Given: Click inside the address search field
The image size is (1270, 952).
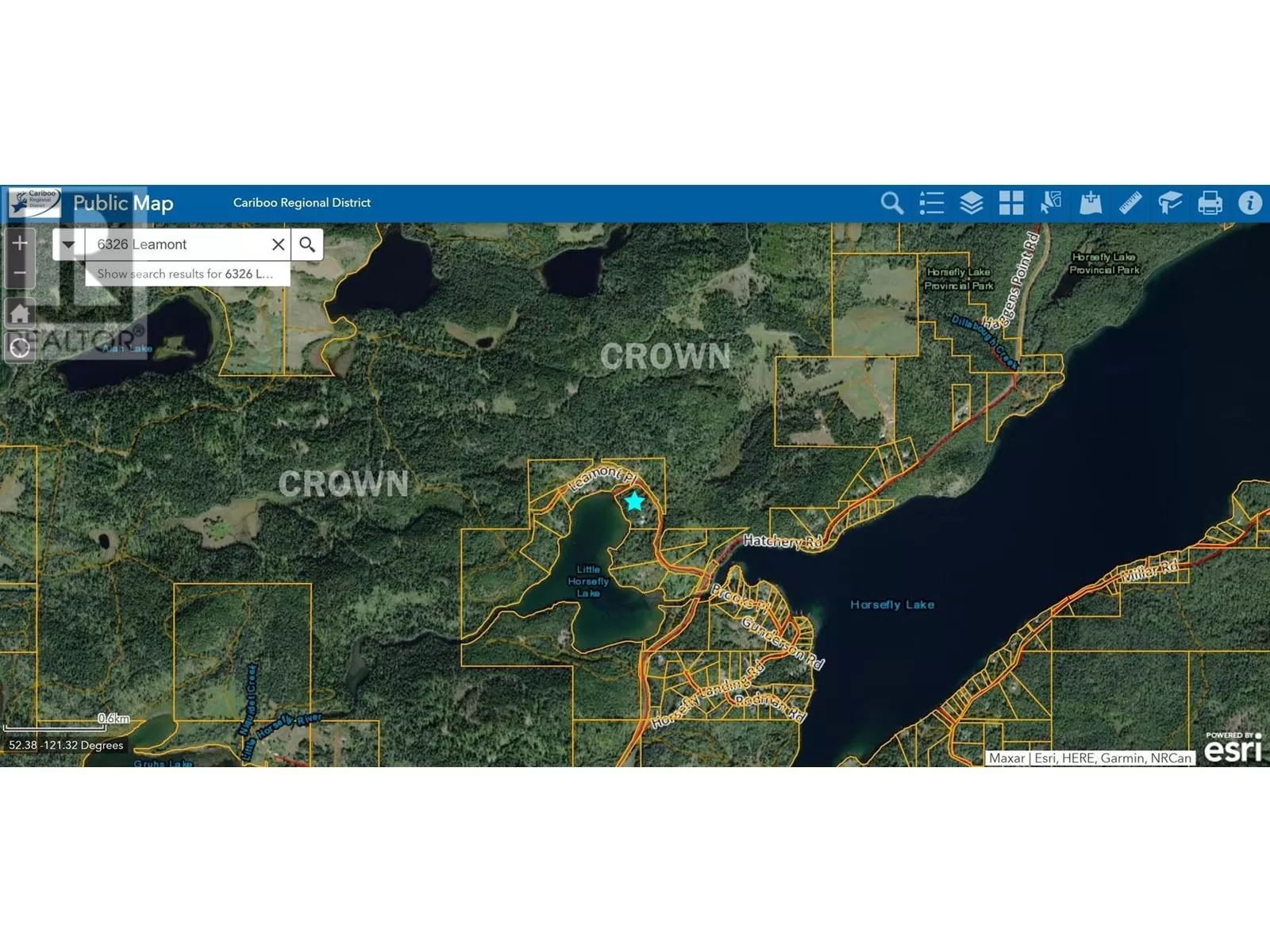Looking at the screenshot, I should coord(179,244).
